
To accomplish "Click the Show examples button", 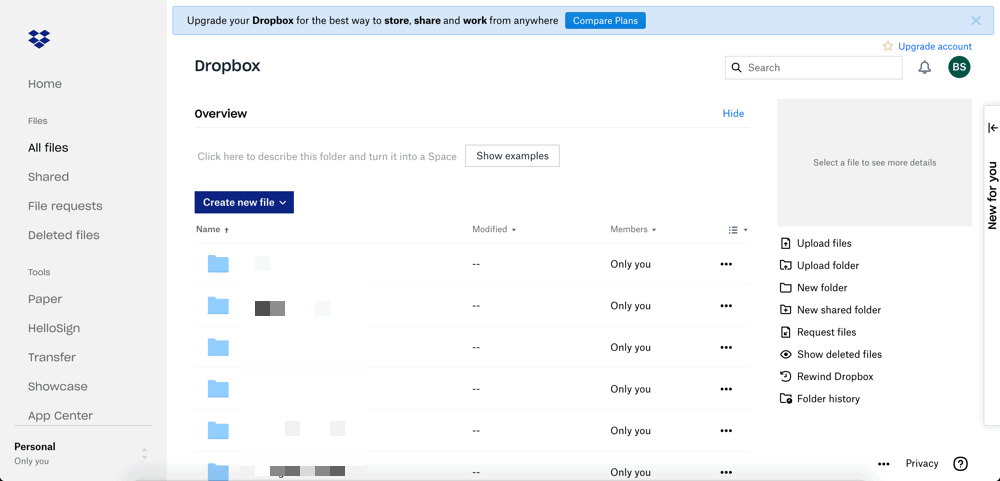I will pos(512,156).
